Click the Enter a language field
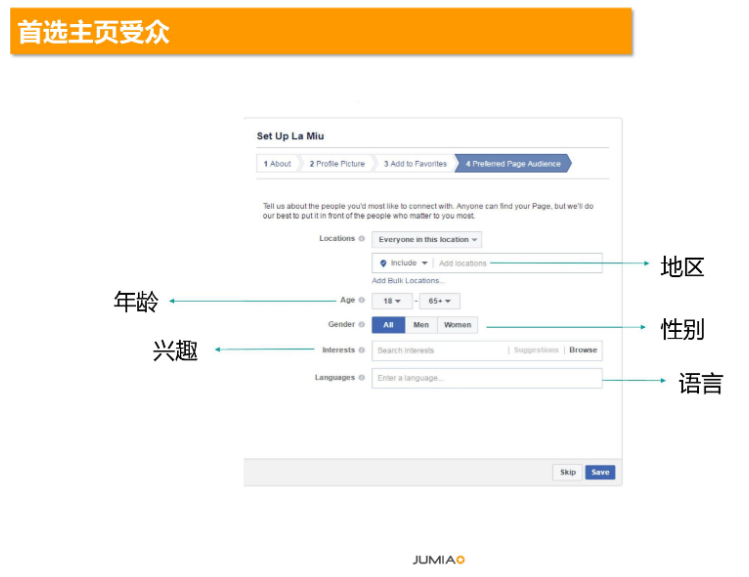The height and width of the screenshot is (577, 749). [x=487, y=378]
